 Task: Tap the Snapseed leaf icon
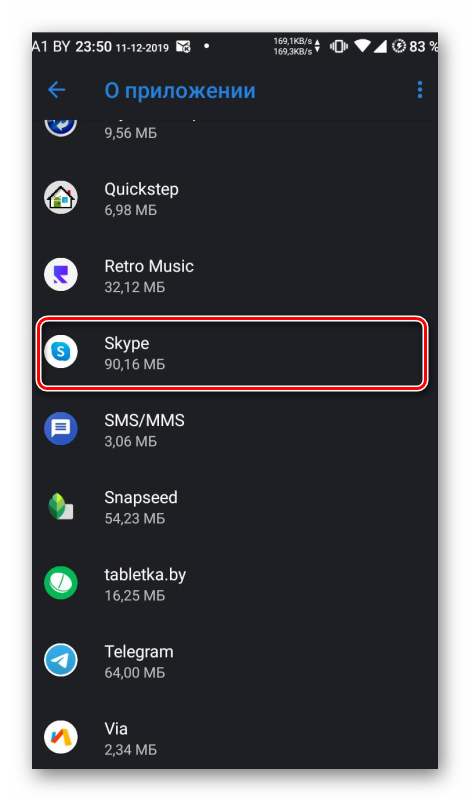[61, 506]
